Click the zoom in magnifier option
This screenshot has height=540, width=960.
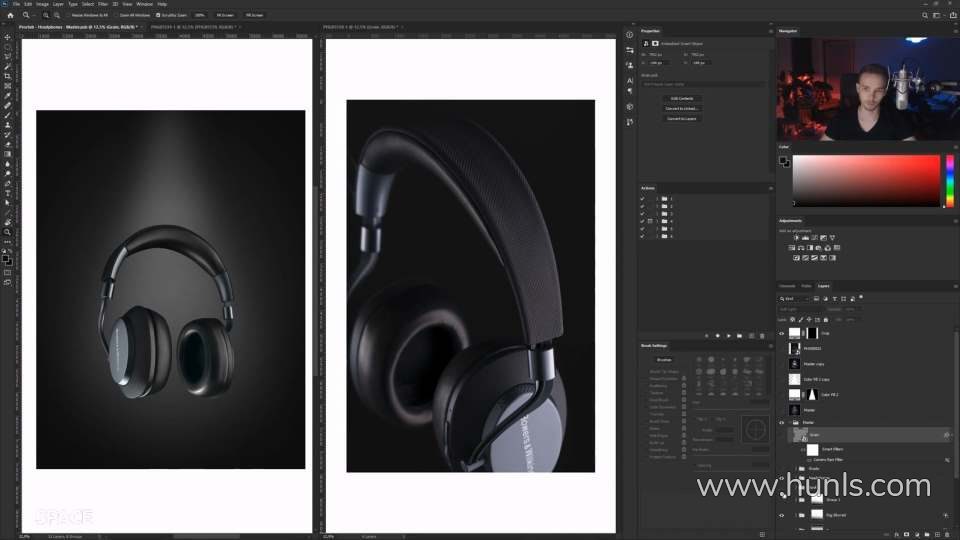pyautogui.click(x=46, y=15)
